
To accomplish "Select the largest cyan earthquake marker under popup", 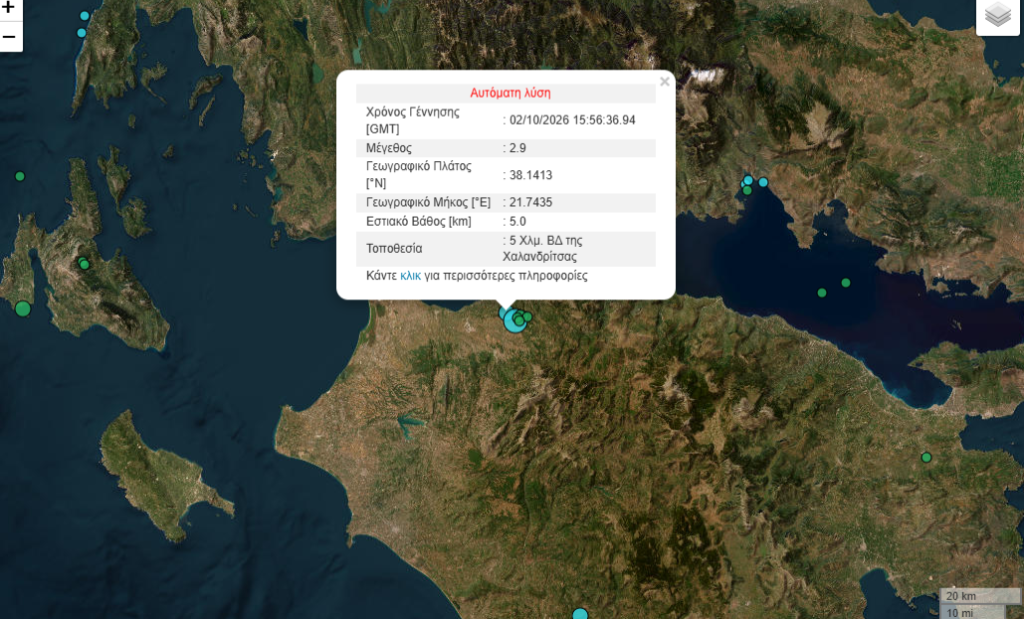I will (x=515, y=321).
